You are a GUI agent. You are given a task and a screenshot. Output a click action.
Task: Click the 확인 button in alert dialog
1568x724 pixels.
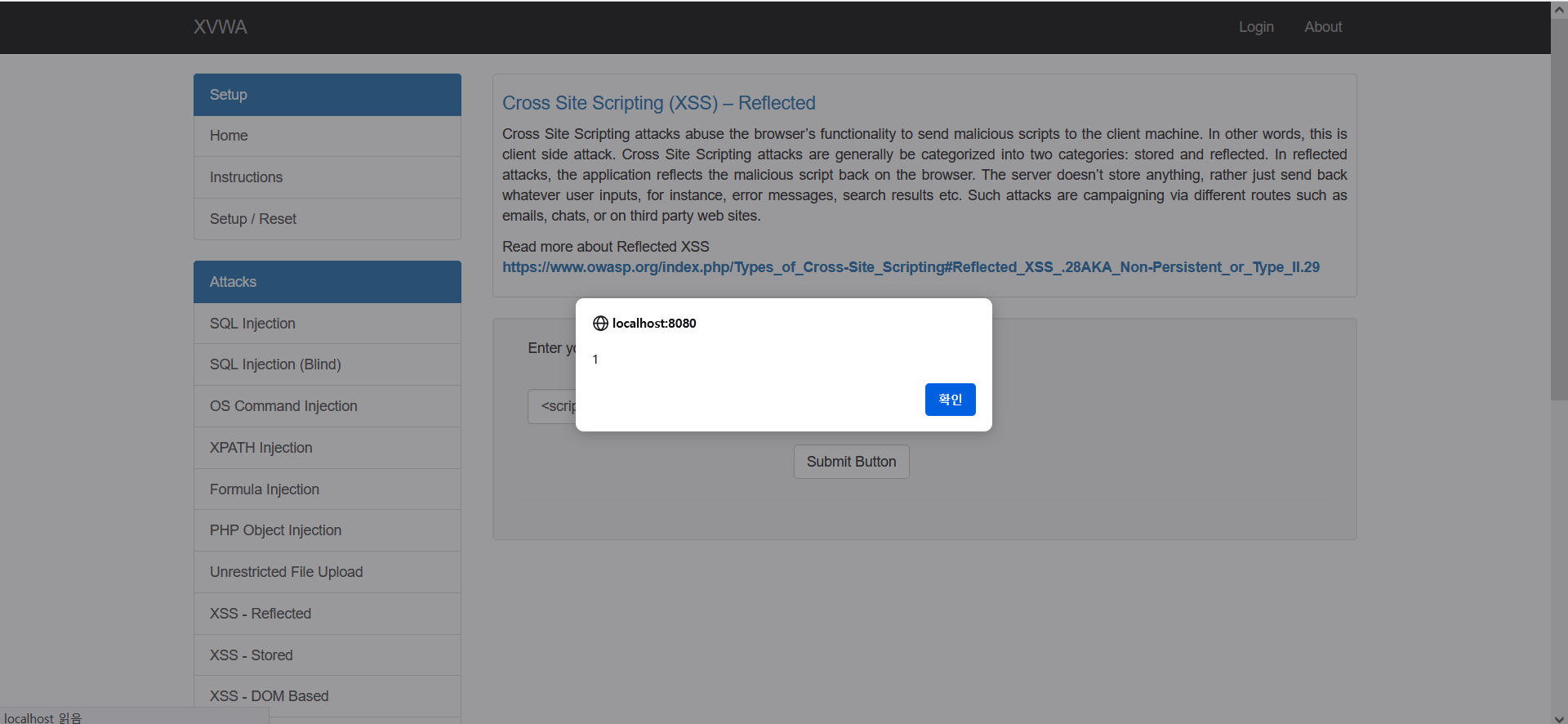click(x=950, y=400)
